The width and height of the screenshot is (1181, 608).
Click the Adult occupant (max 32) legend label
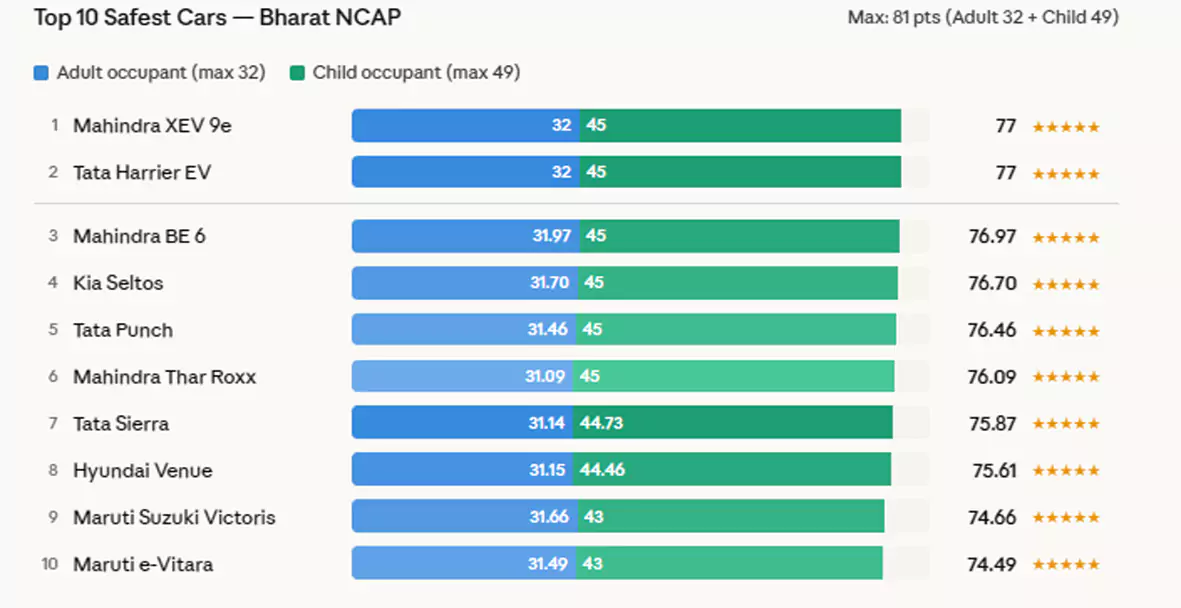tap(161, 73)
